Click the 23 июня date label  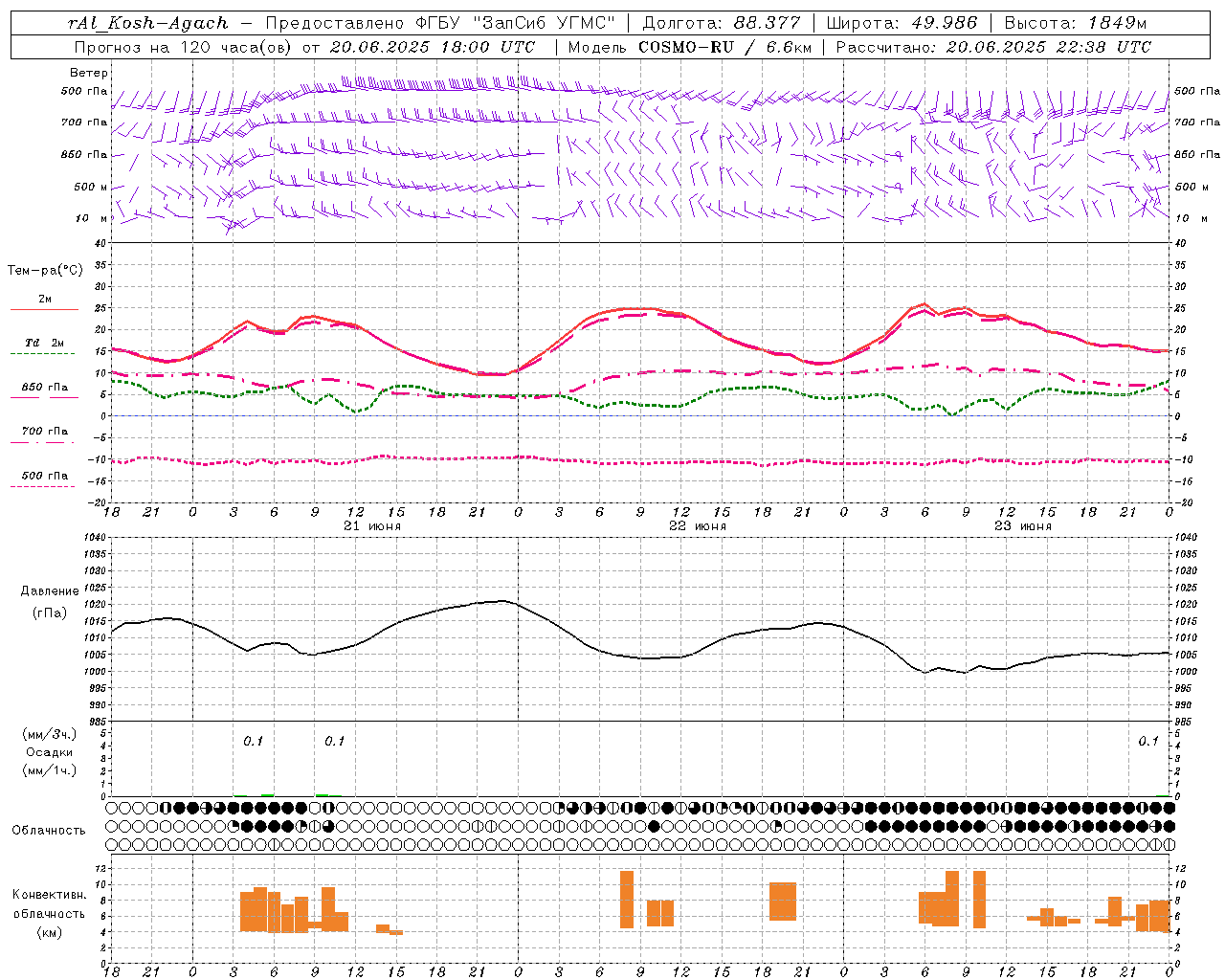[1023, 526]
